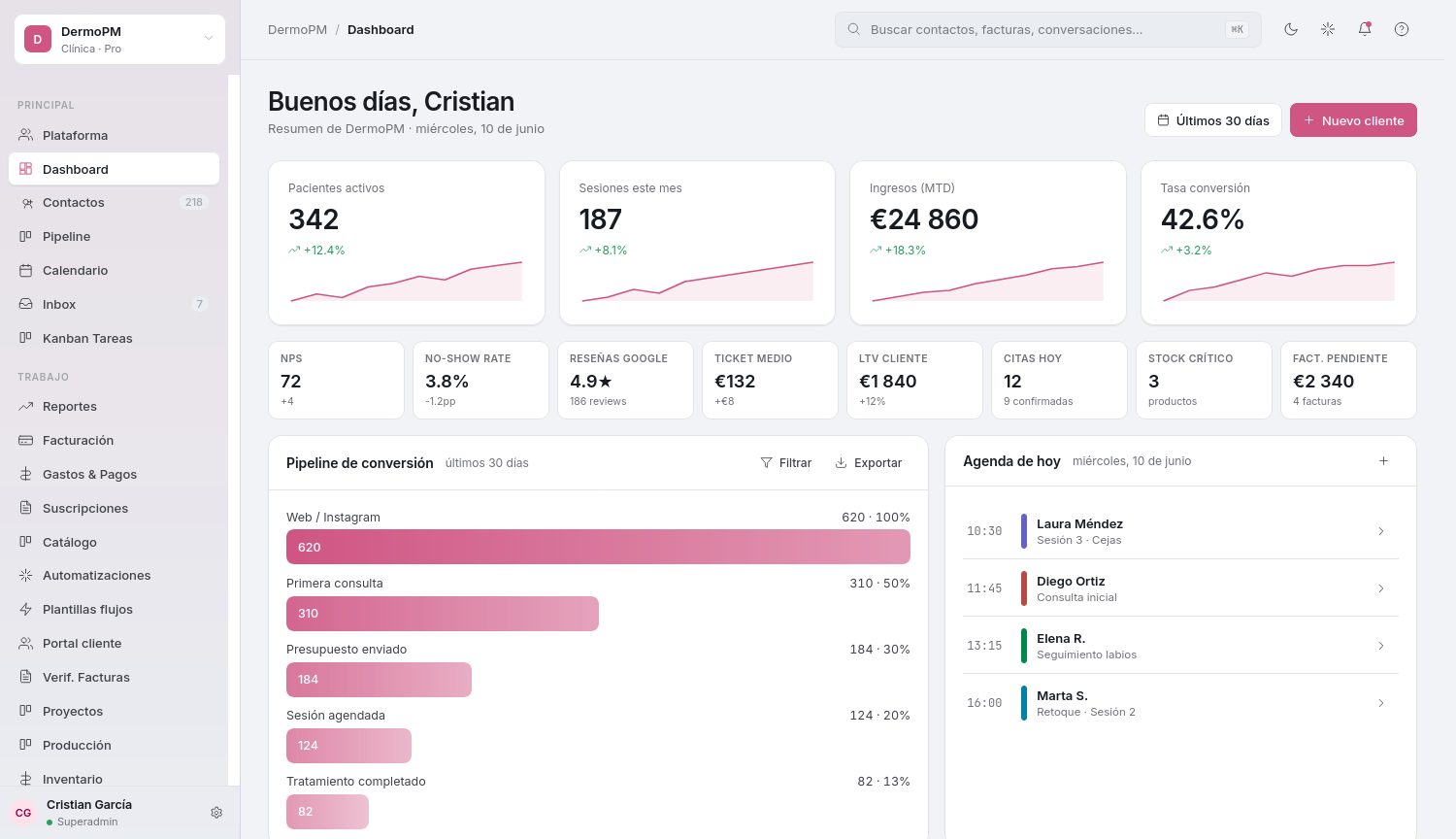This screenshot has width=1456, height=839.
Task: Select Dashboard in the sidebar
Action: [114, 169]
